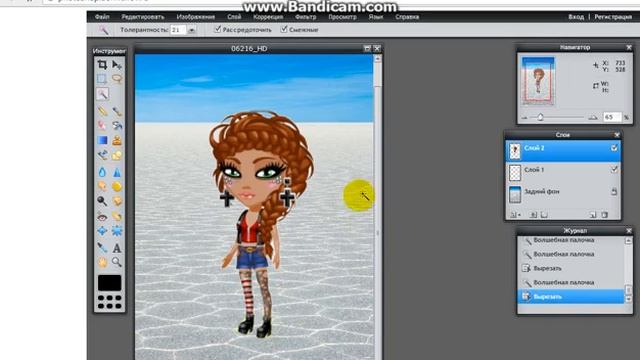Select the Magic Wand tool in toolbox
The image size is (640, 360).
[x=102, y=94]
